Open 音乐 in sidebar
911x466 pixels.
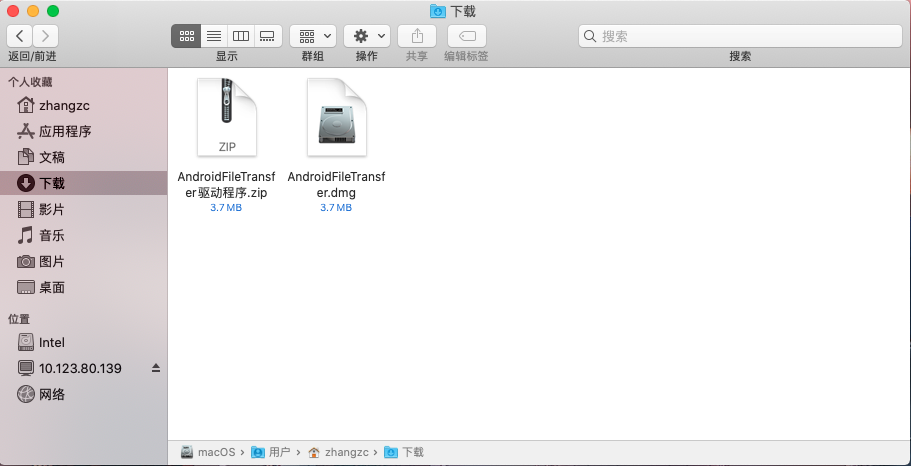[84, 235]
